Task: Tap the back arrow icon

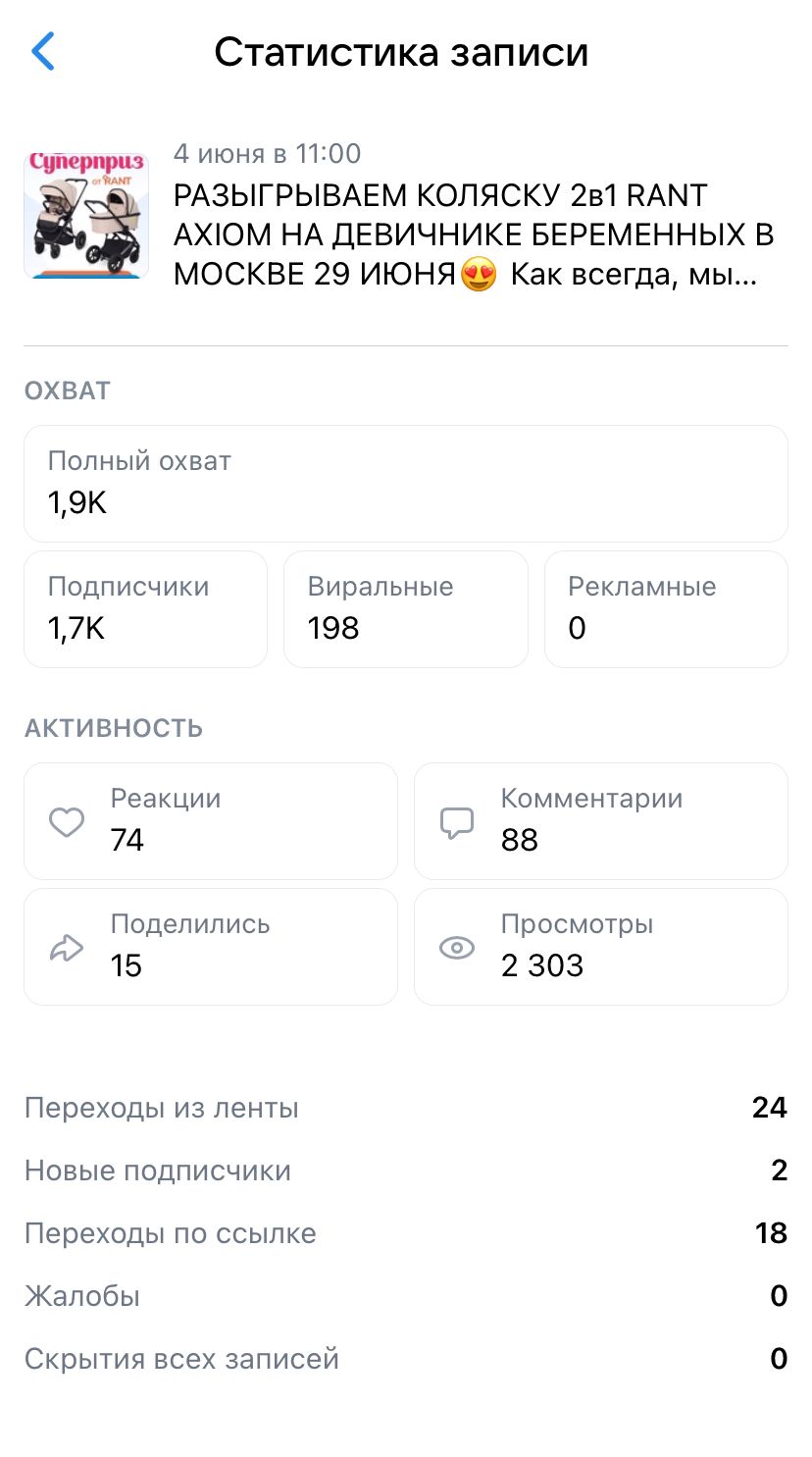Action: (43, 52)
